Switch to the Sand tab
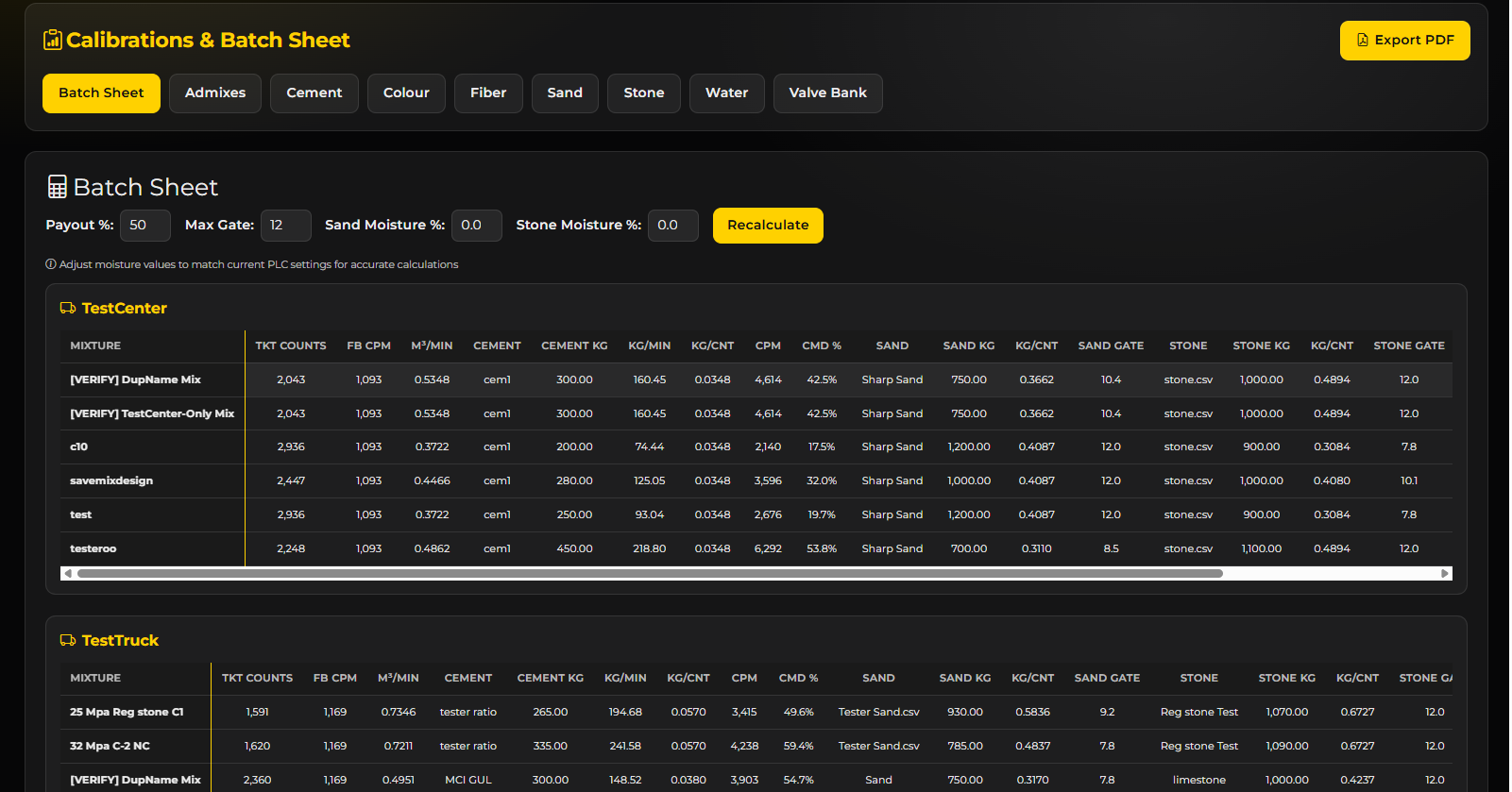The width and height of the screenshot is (1512, 792). (x=565, y=93)
